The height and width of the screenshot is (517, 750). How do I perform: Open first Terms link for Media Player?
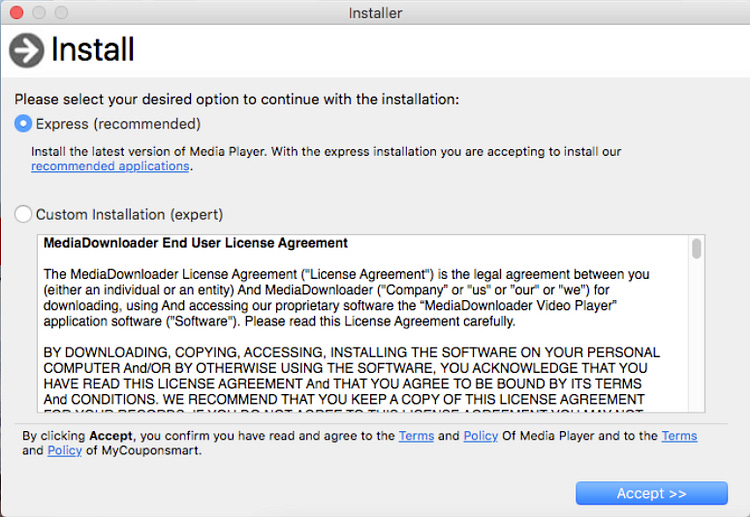coord(416,436)
